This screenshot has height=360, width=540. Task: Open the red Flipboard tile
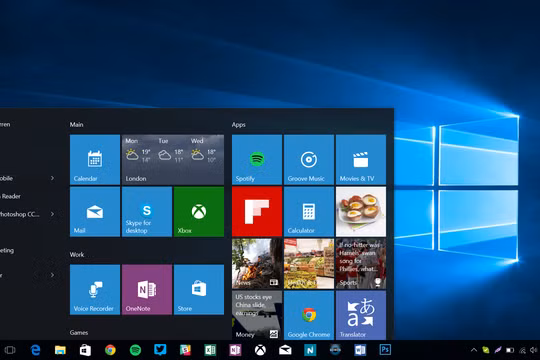pos(257,212)
